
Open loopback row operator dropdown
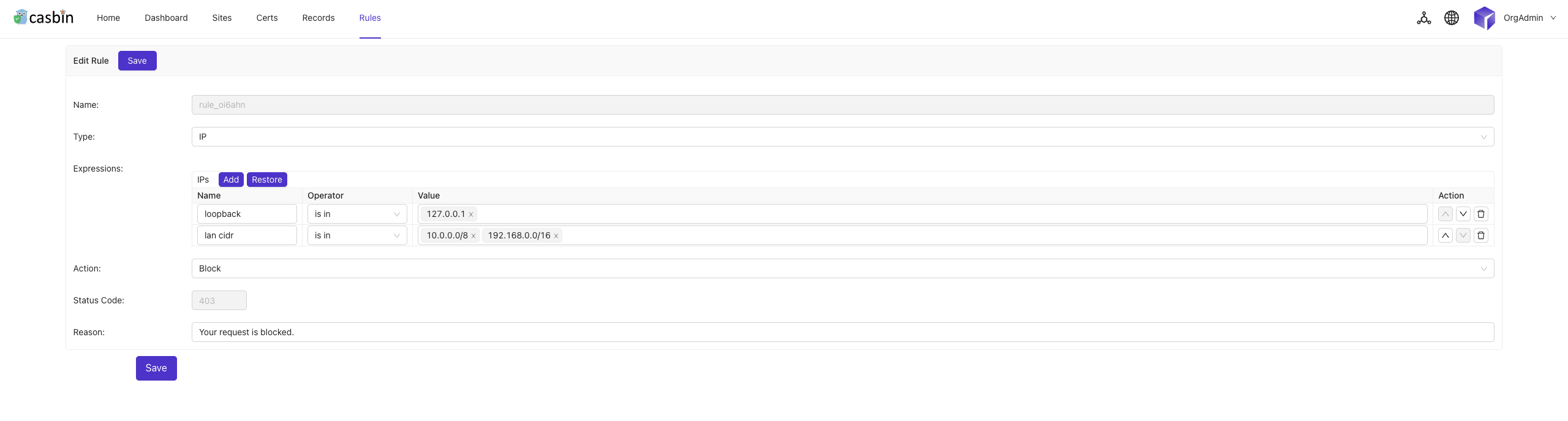[357, 214]
